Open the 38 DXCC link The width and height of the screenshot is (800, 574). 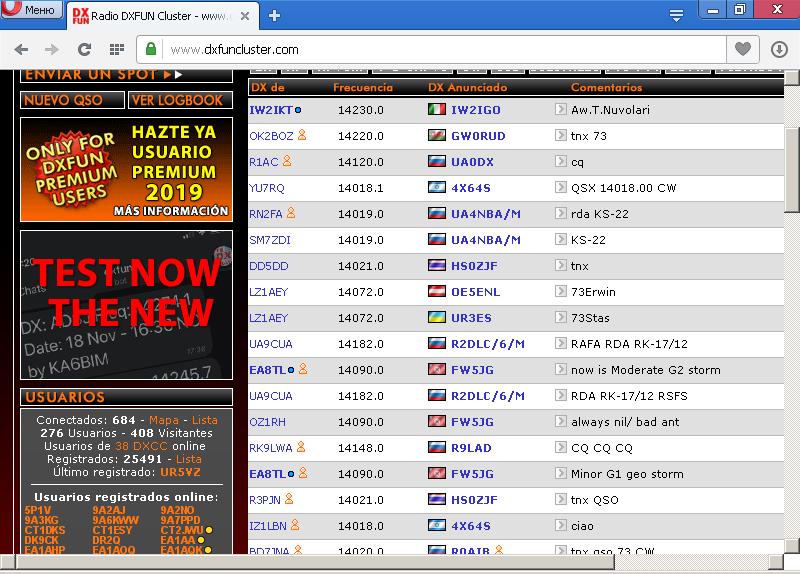click(141, 446)
